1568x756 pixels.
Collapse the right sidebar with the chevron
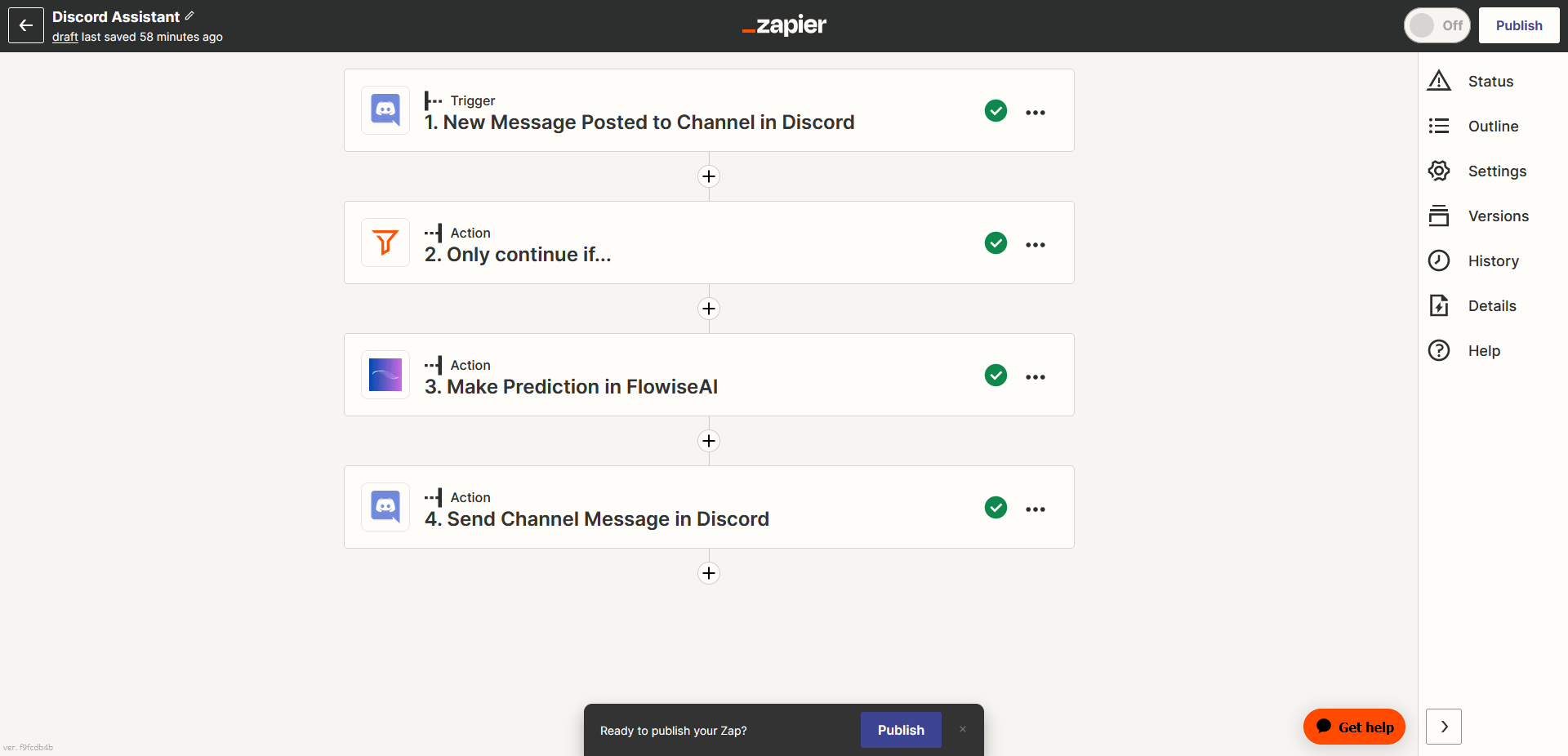click(1444, 727)
